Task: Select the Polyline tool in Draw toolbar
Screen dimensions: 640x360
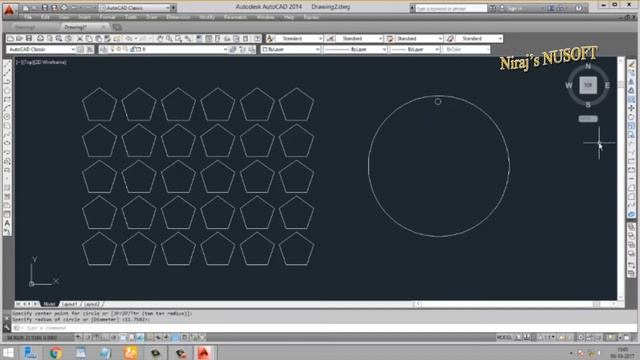Action: tap(7, 82)
